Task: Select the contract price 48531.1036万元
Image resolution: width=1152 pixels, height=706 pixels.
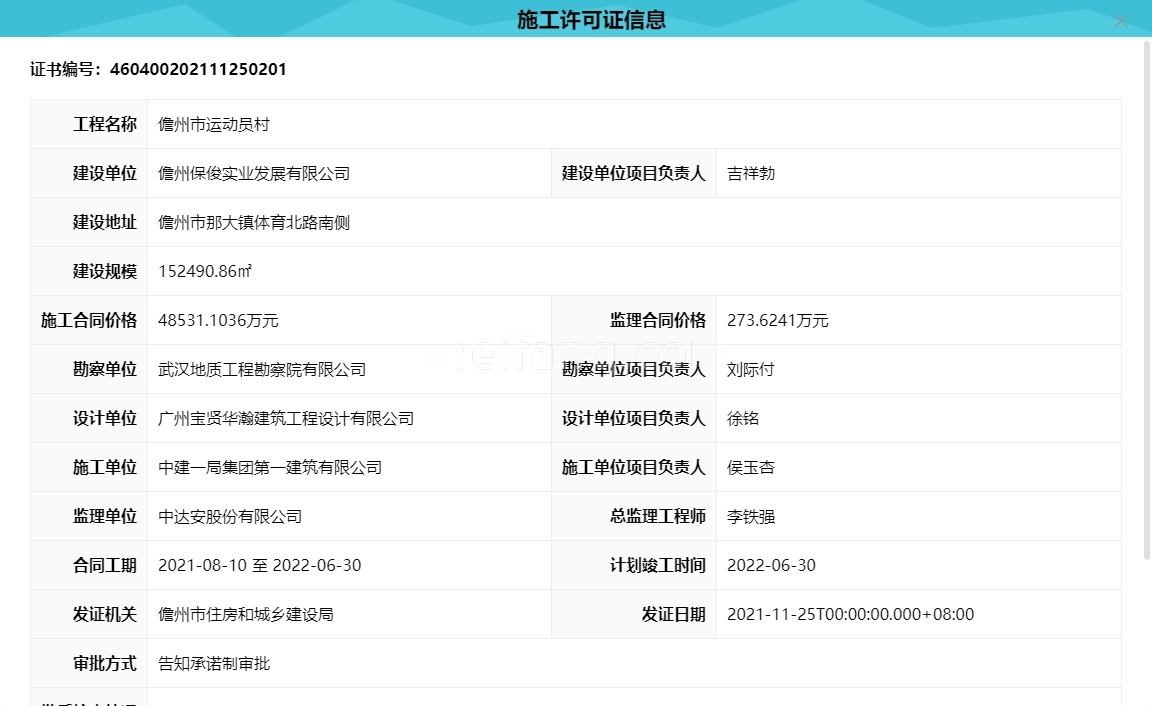Action: pyautogui.click(x=218, y=321)
